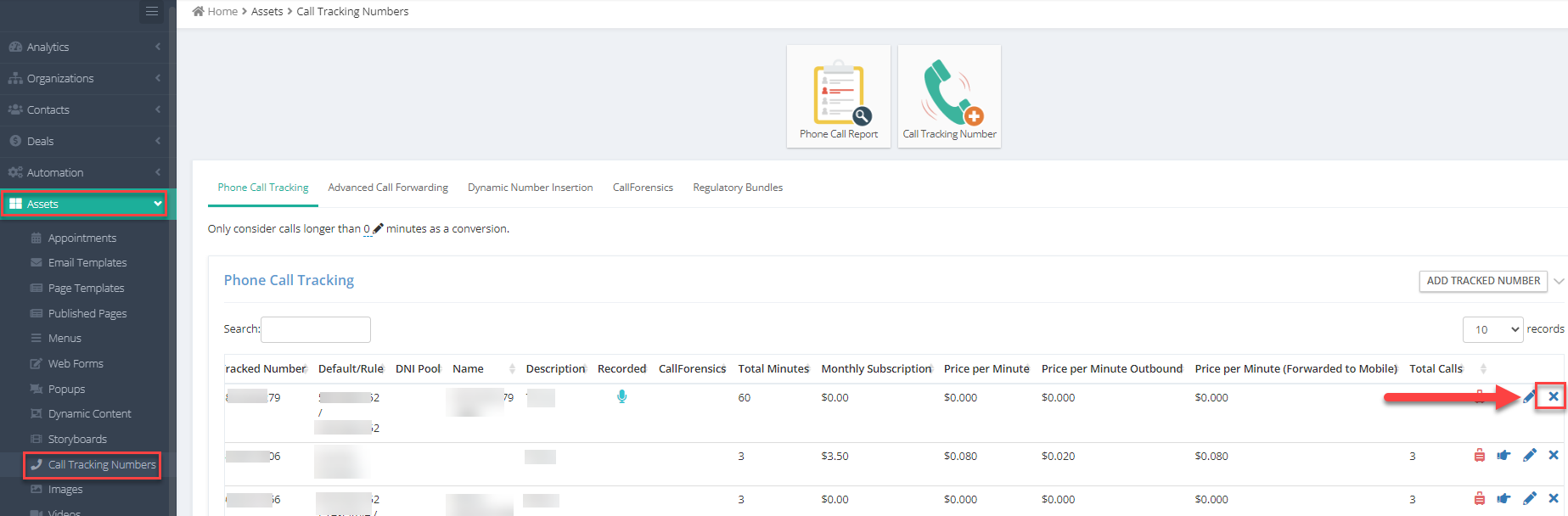Image resolution: width=1568 pixels, height=516 pixels.
Task: Expand the Organizations menu chevron
Action: tap(158, 78)
